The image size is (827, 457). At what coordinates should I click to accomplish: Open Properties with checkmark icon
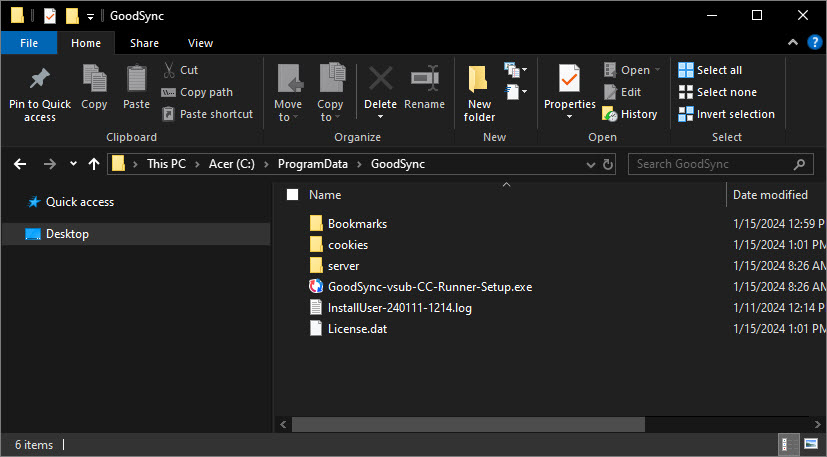(570, 78)
